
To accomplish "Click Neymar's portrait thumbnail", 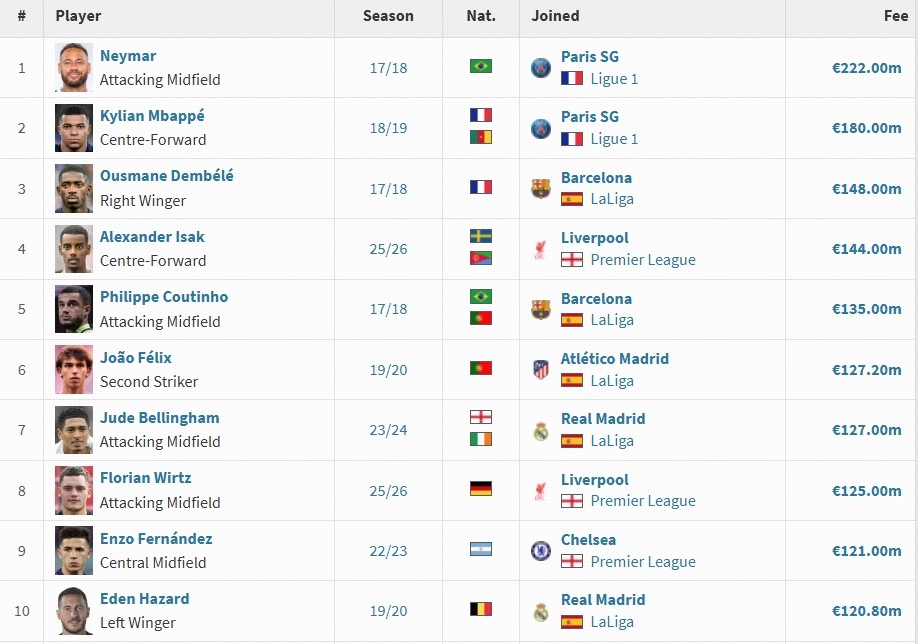I will click(x=74, y=67).
